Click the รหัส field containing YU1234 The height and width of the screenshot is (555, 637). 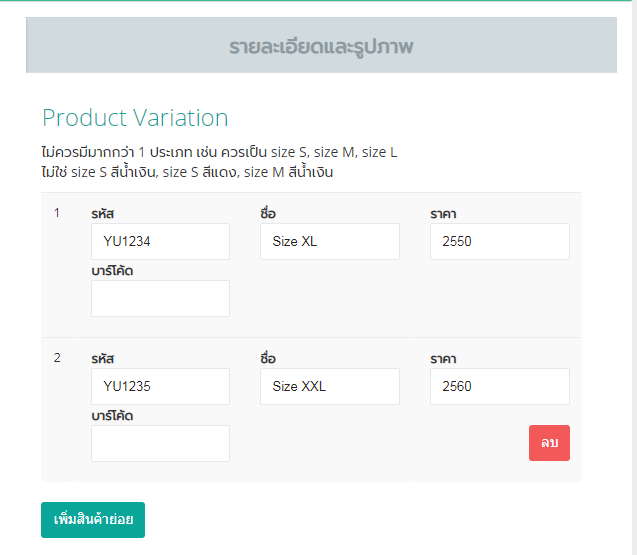click(160, 241)
